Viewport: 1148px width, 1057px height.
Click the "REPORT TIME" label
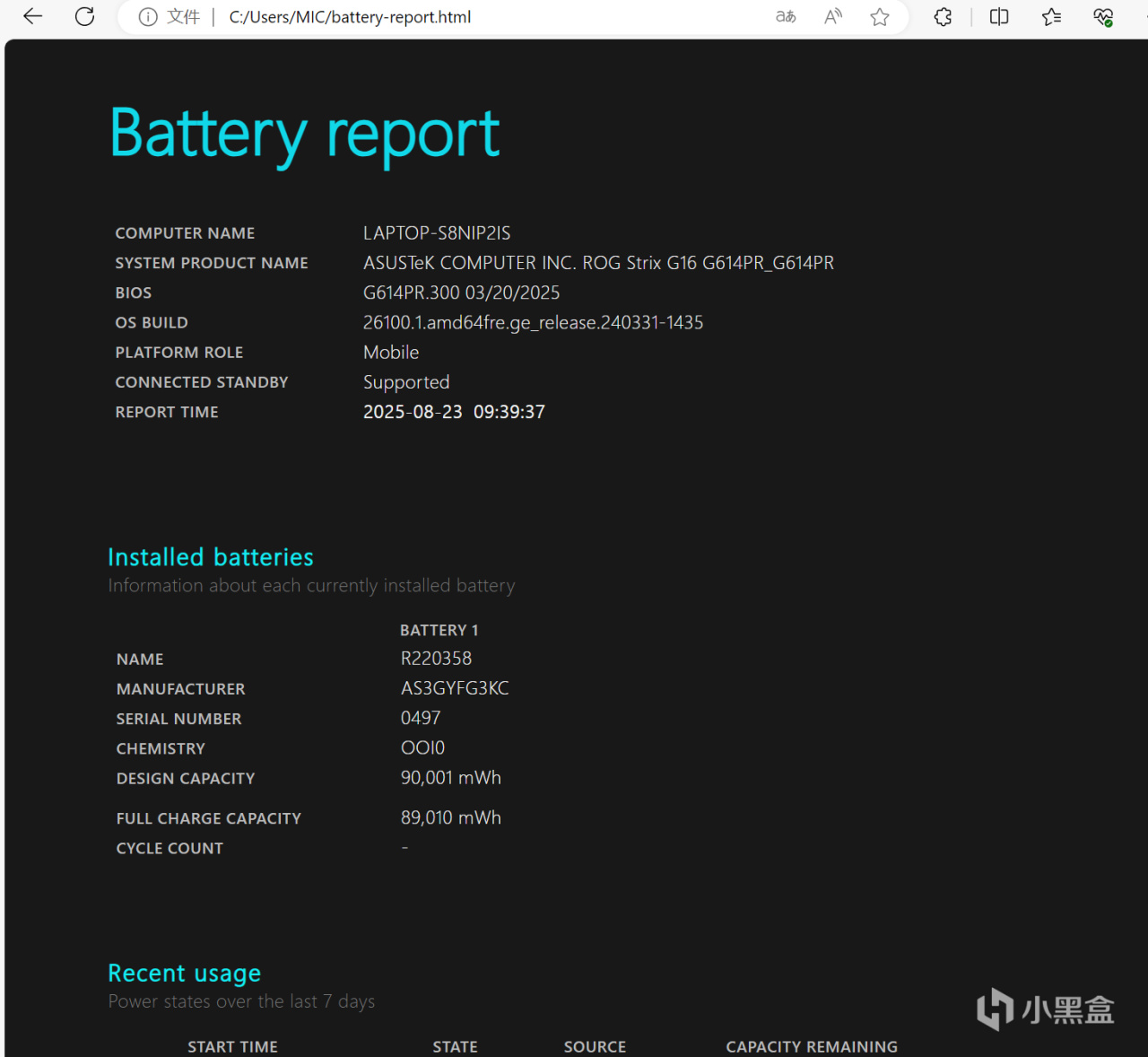[x=167, y=412]
